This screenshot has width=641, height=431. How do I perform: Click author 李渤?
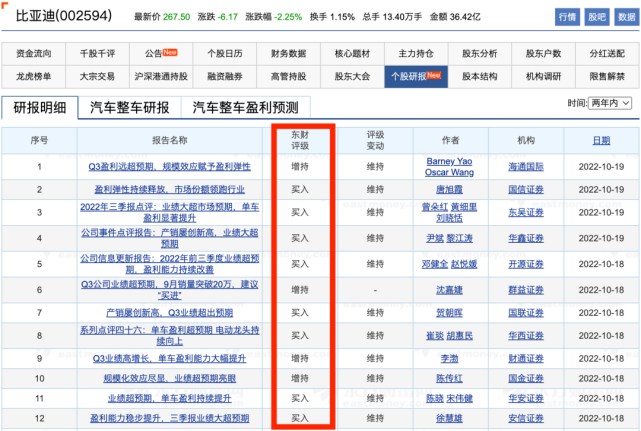tap(449, 359)
